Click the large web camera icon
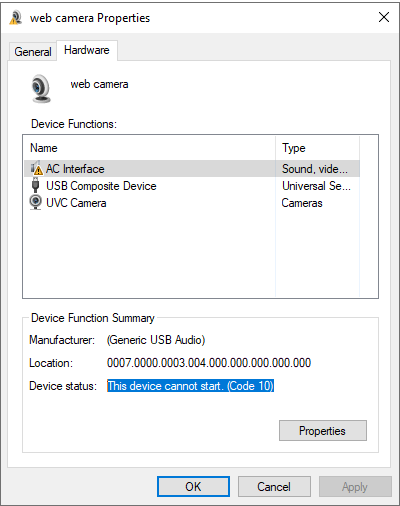This screenshot has width=400, height=506. [41, 88]
